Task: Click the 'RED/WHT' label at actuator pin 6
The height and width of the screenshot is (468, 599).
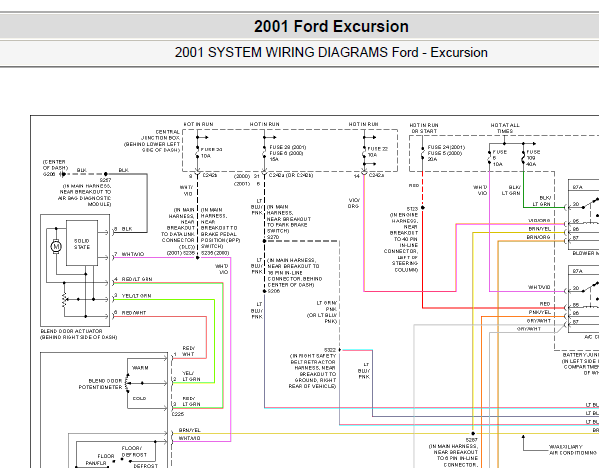Action: [134, 313]
